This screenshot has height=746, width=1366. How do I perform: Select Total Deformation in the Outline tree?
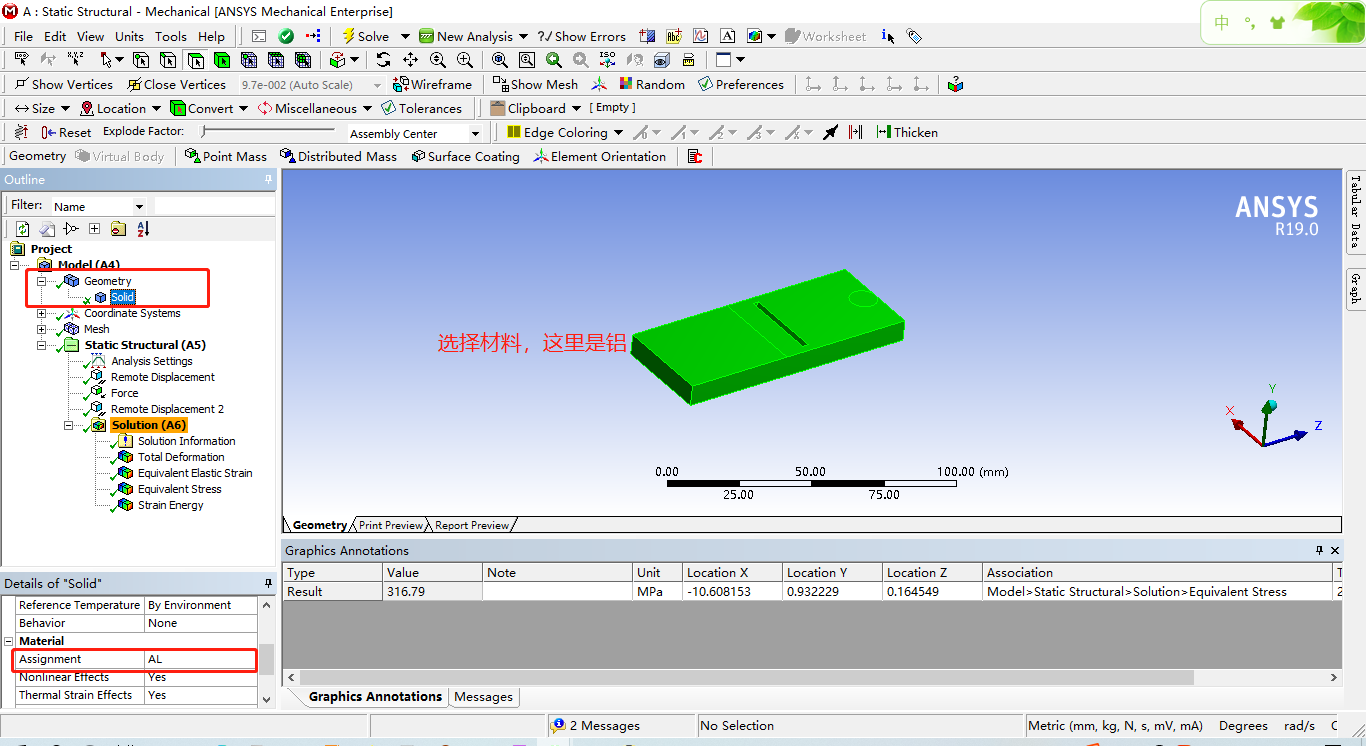click(x=184, y=457)
